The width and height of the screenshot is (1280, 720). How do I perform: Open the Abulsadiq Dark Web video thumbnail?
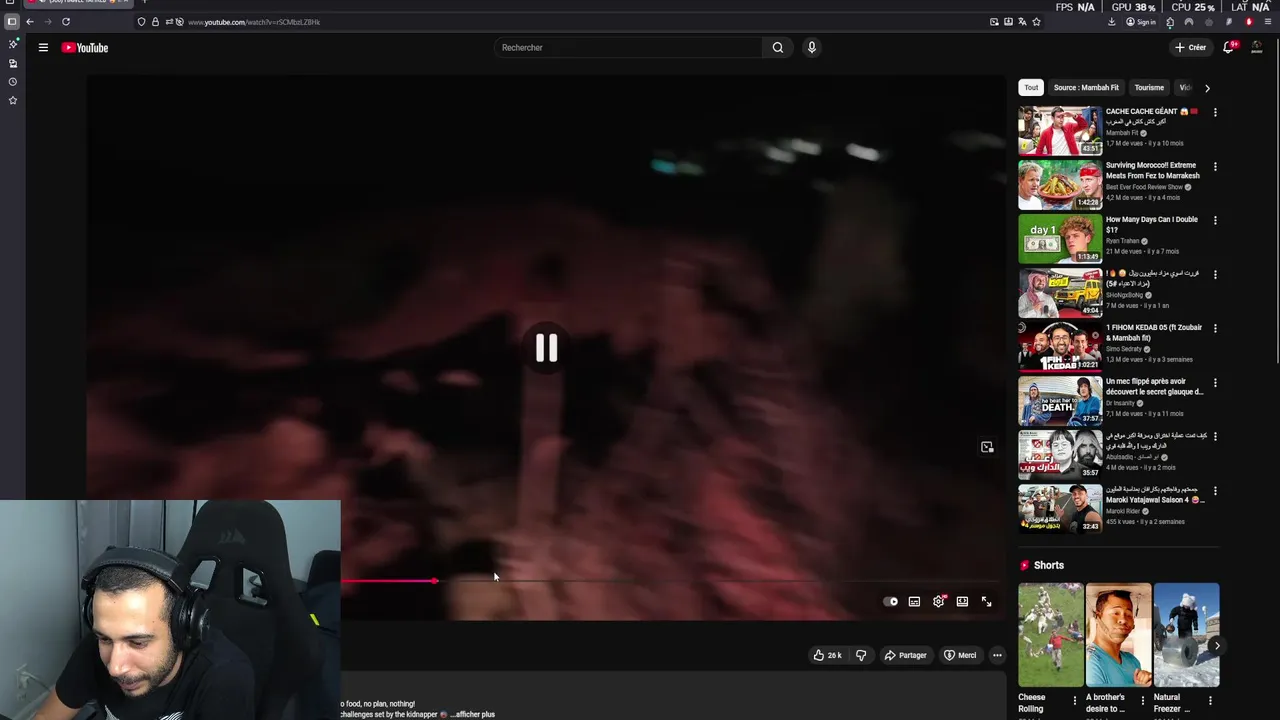point(1060,454)
